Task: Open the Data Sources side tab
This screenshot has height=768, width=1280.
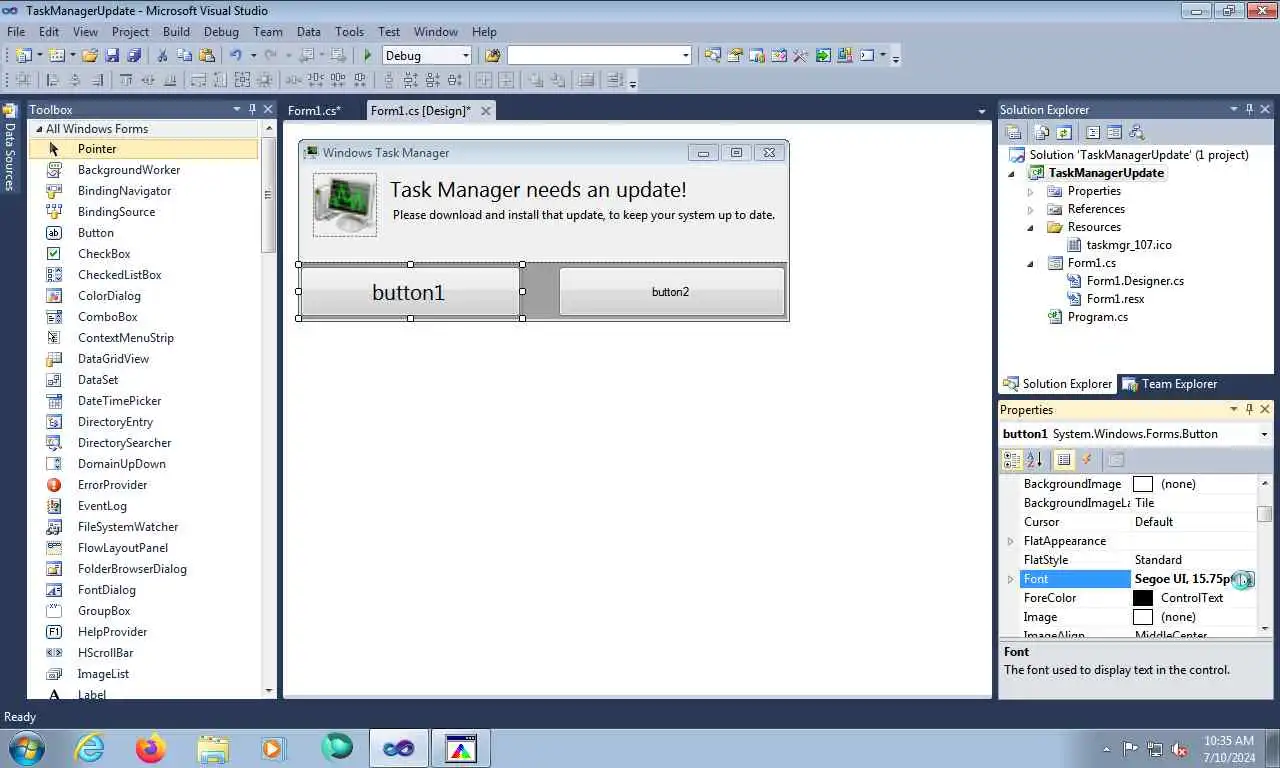Action: [9, 147]
